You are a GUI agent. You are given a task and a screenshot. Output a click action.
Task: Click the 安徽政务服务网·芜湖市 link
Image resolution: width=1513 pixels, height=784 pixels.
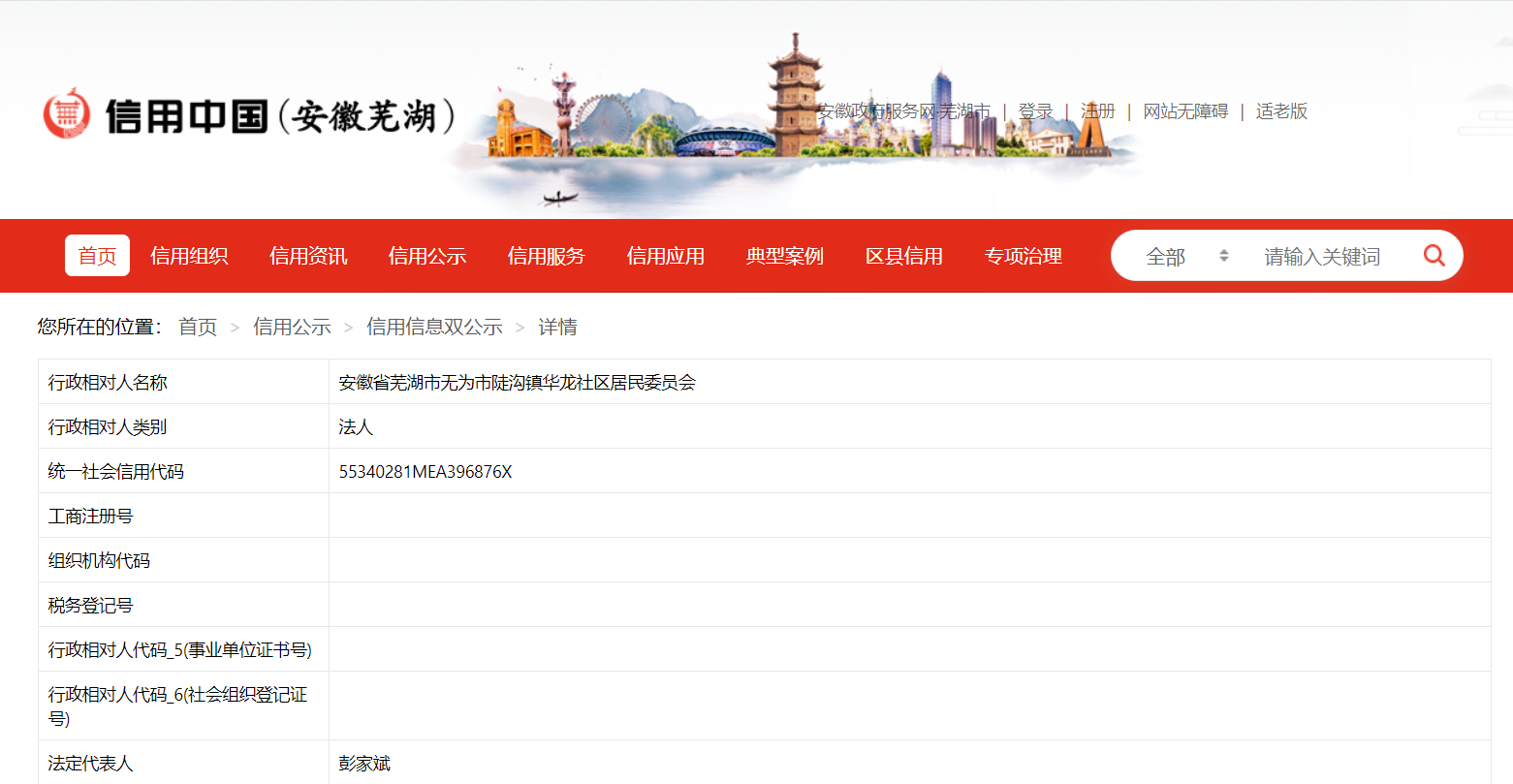tap(903, 111)
